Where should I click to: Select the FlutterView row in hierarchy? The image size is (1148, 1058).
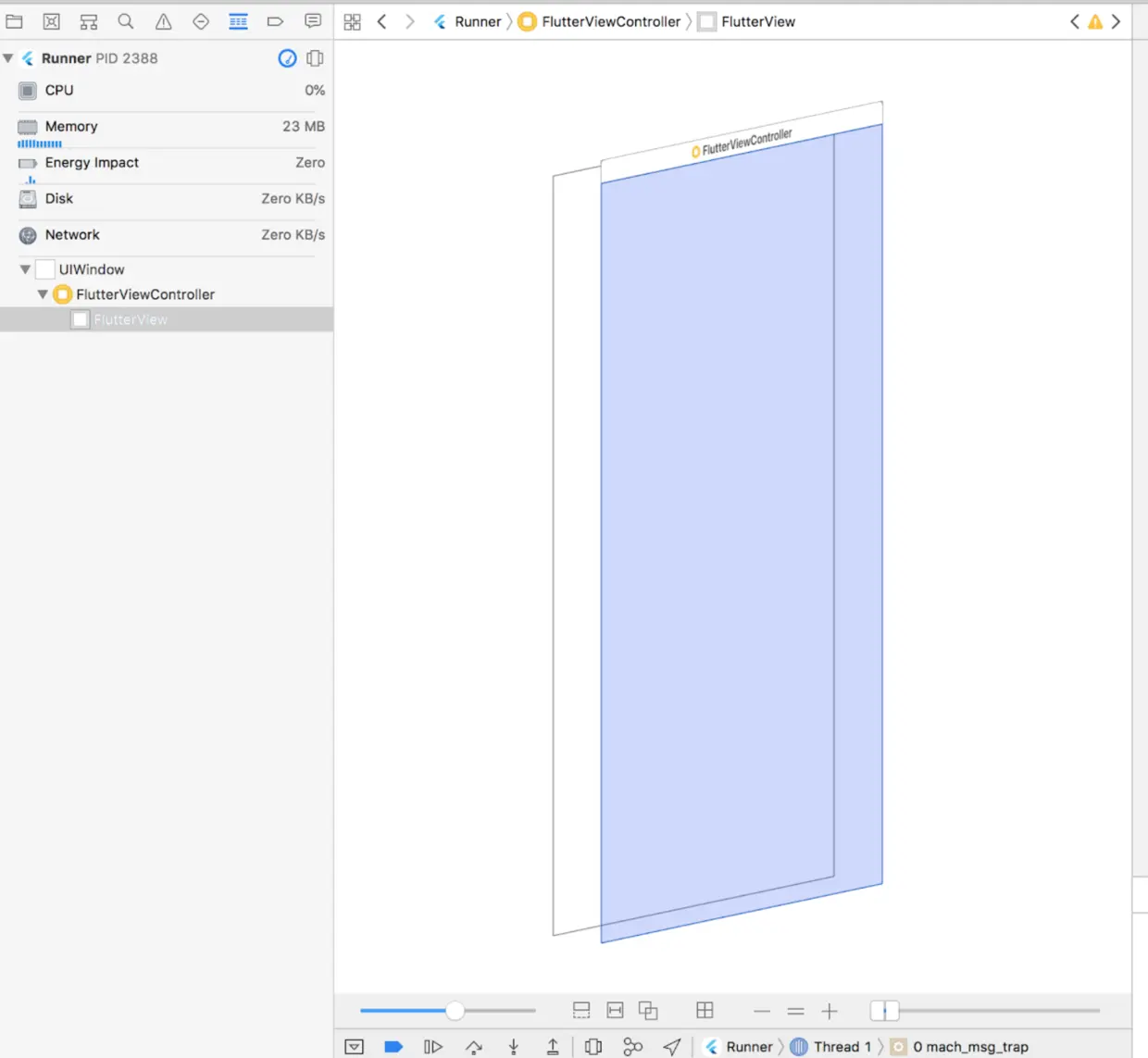tap(167, 319)
